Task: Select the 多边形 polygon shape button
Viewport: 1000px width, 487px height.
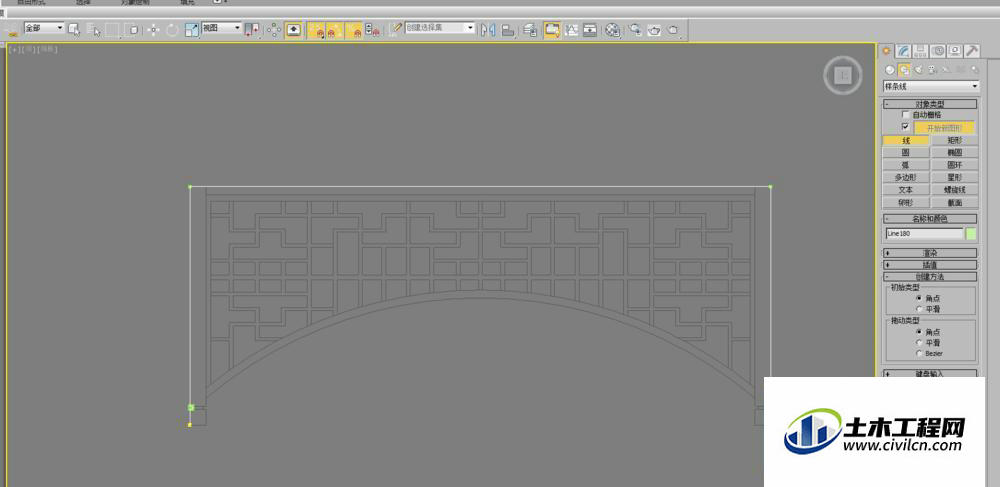Action: [906, 177]
